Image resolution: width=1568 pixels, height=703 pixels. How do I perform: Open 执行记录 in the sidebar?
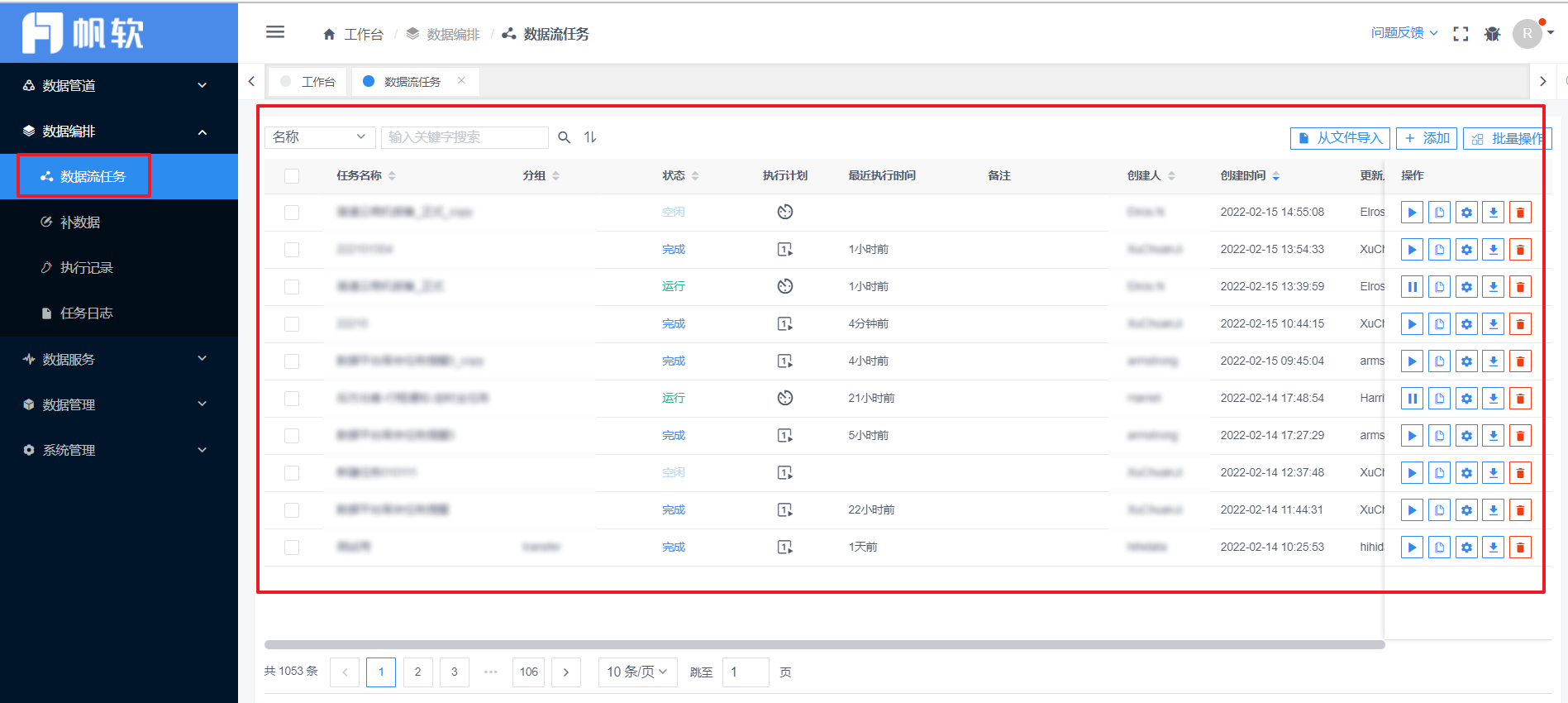point(119,267)
